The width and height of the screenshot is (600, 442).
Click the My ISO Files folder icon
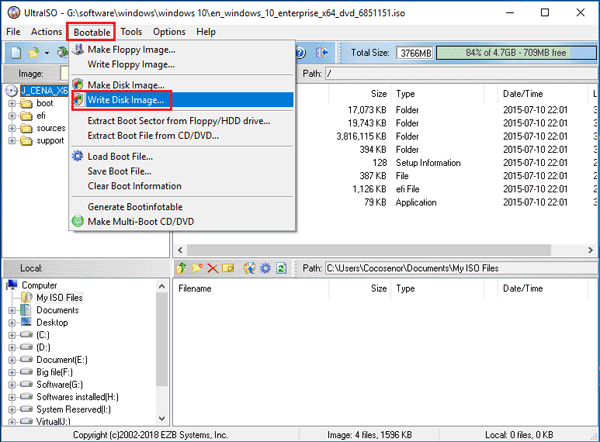(27, 297)
